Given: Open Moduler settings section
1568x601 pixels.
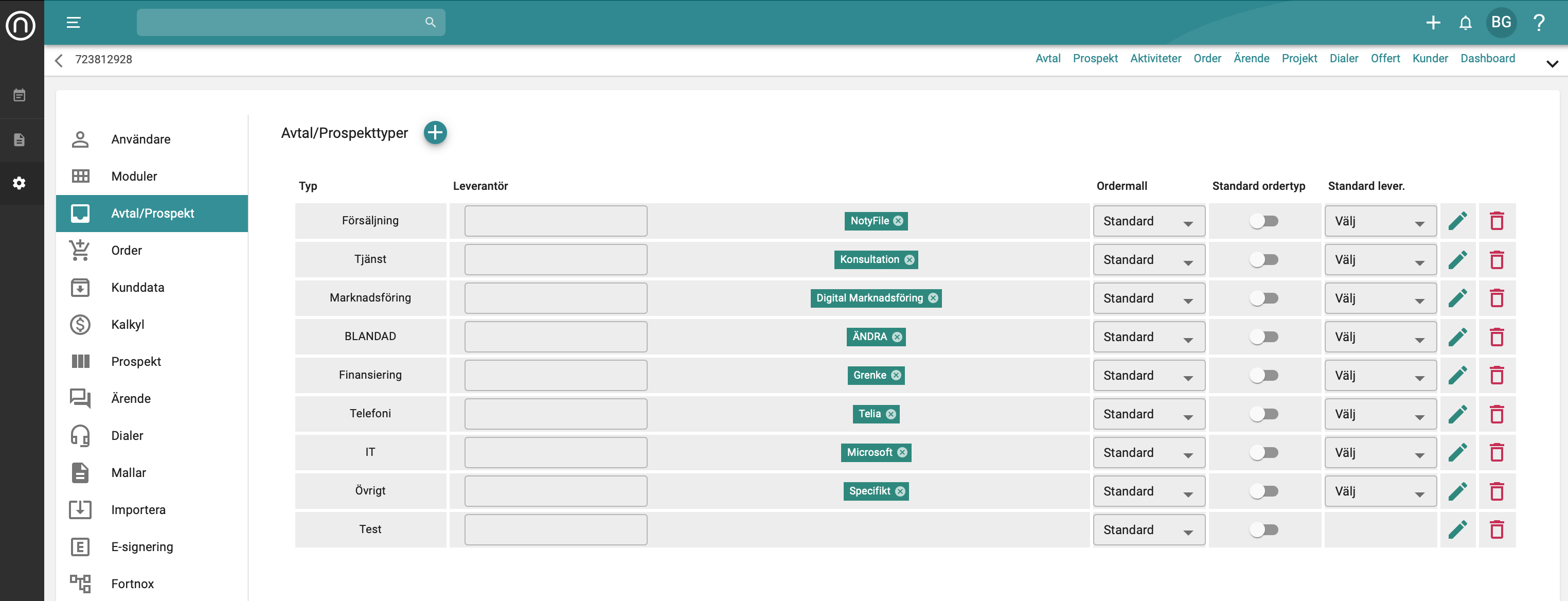Looking at the screenshot, I should 152,176.
